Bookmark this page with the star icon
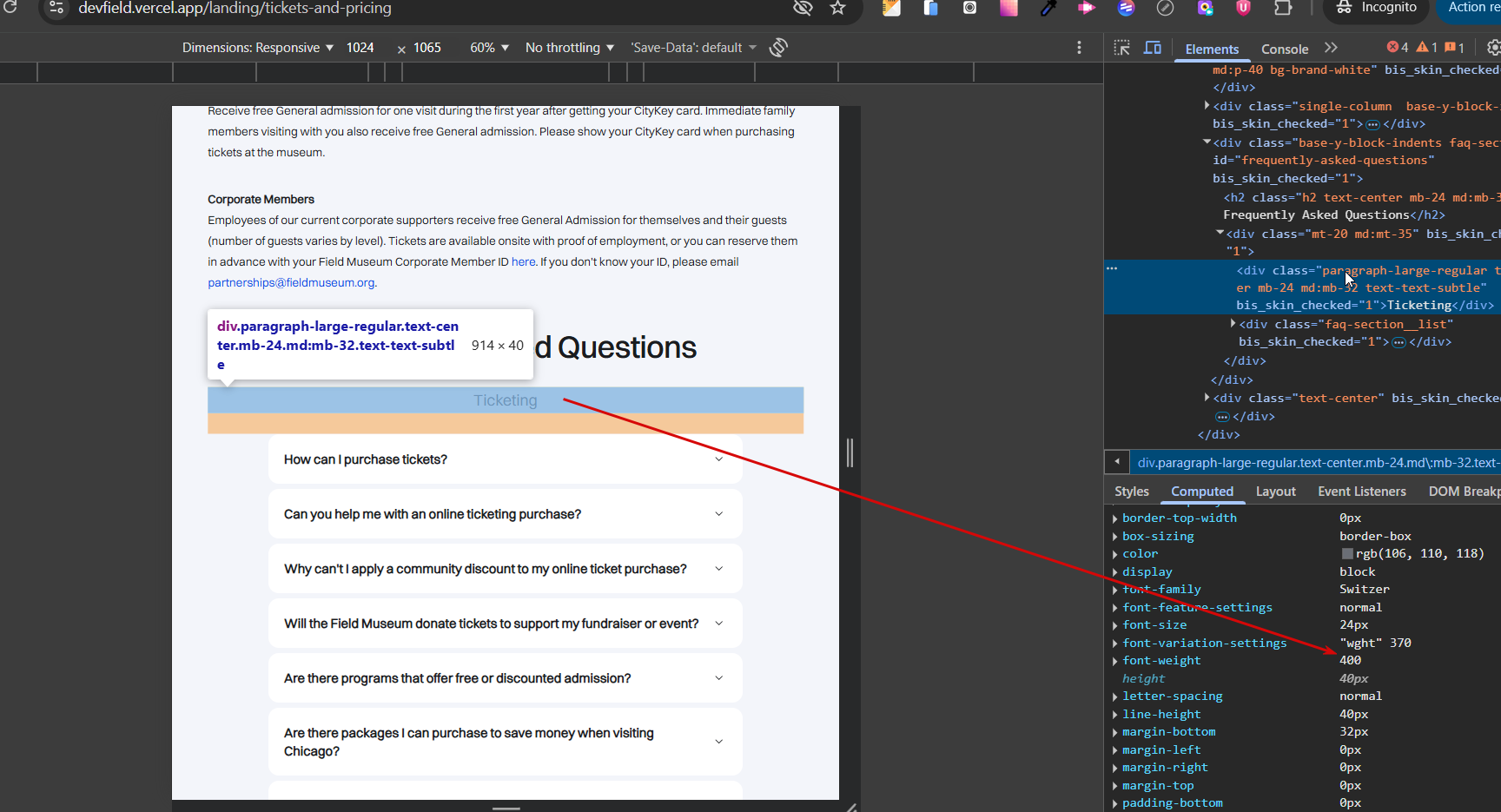1501x812 pixels. tap(837, 8)
